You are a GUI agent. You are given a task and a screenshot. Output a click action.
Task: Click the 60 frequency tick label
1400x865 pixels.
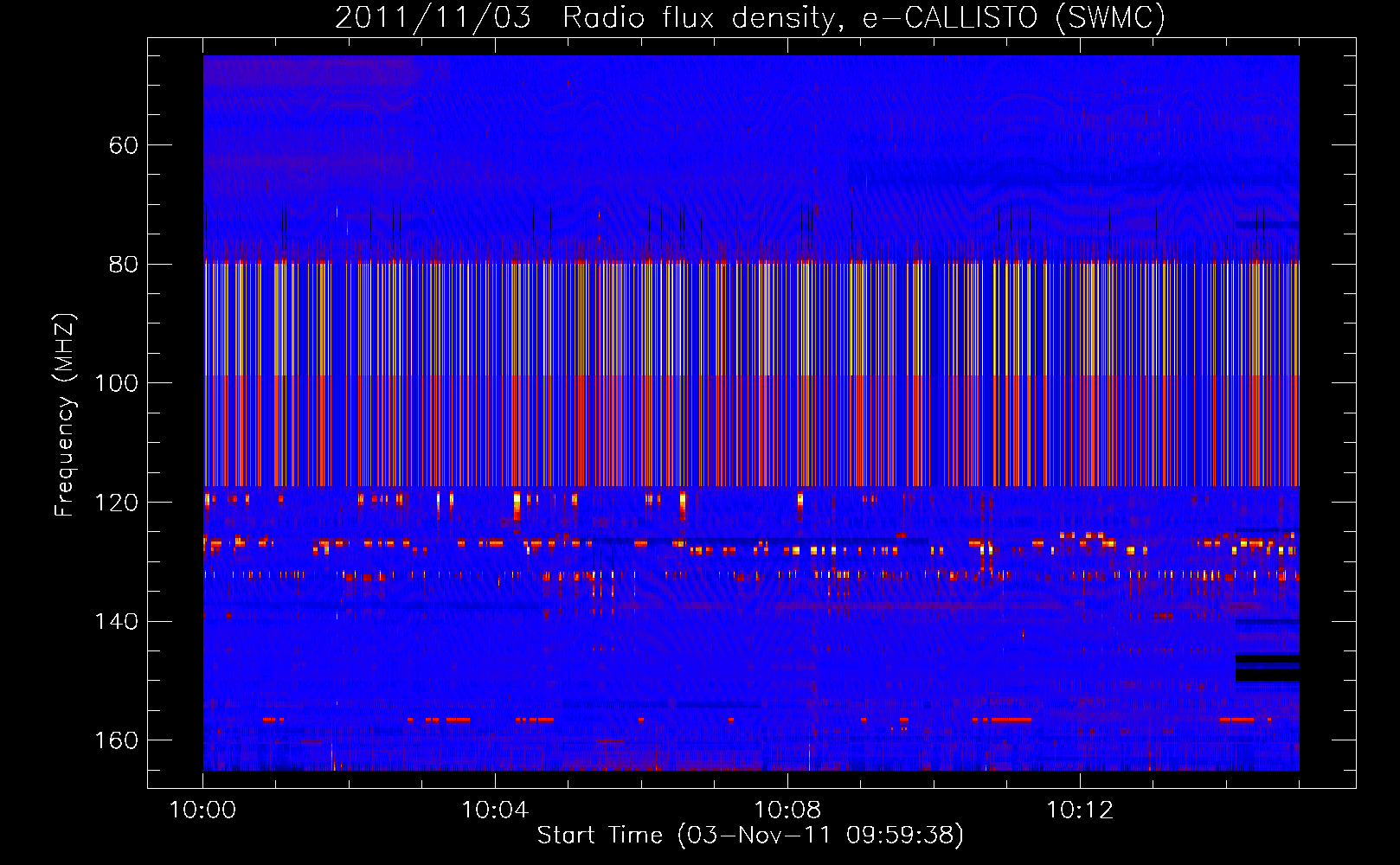[x=124, y=145]
